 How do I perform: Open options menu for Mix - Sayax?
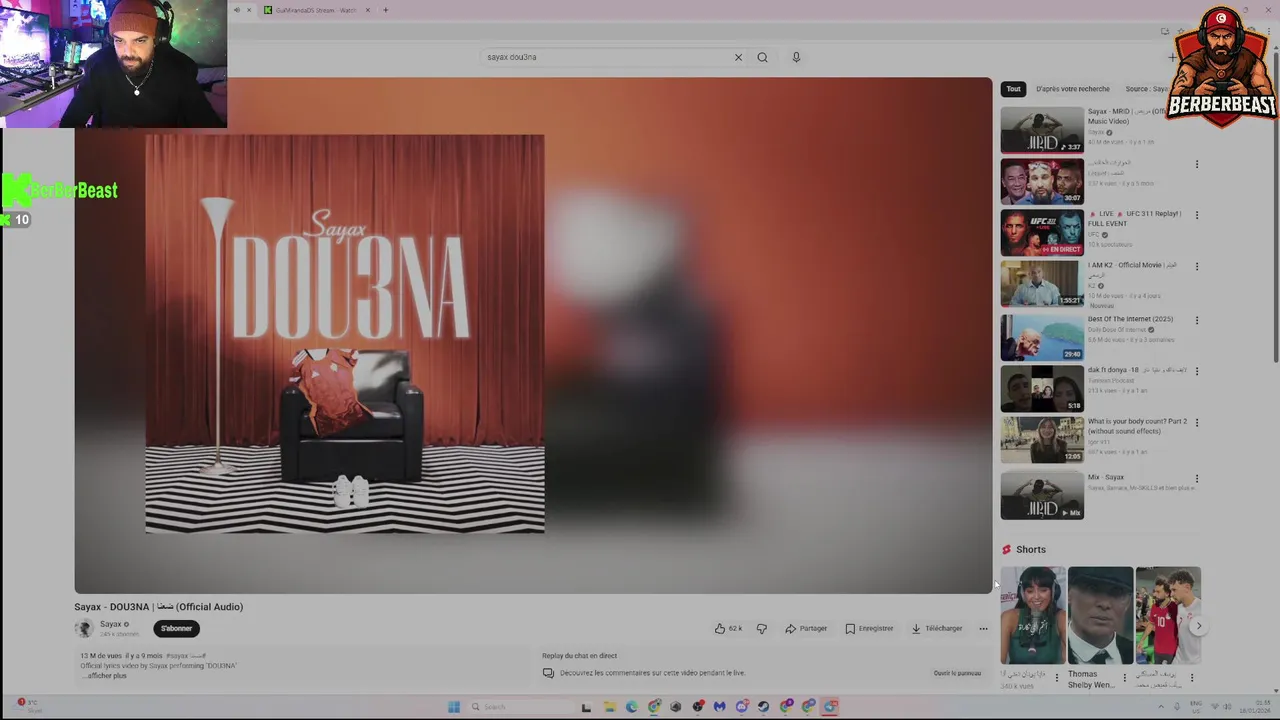click(x=1197, y=479)
